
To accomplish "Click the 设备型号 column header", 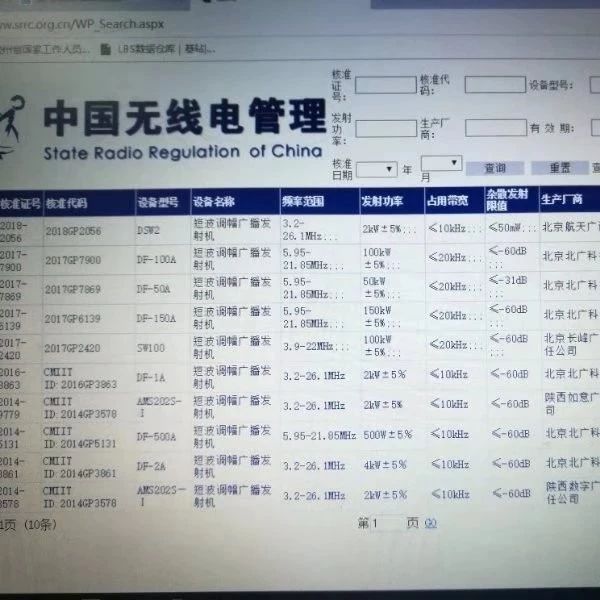I will tap(158, 202).
